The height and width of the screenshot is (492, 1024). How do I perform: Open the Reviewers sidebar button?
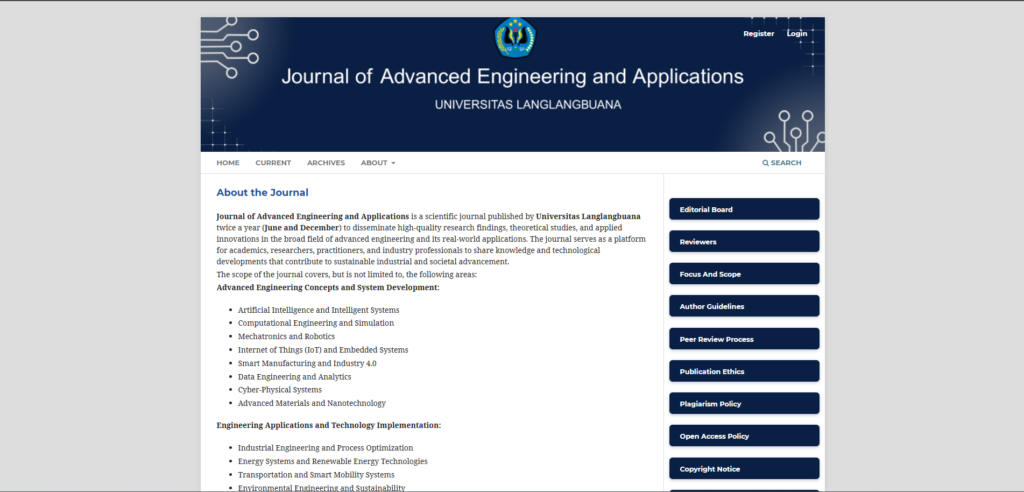[743, 242]
